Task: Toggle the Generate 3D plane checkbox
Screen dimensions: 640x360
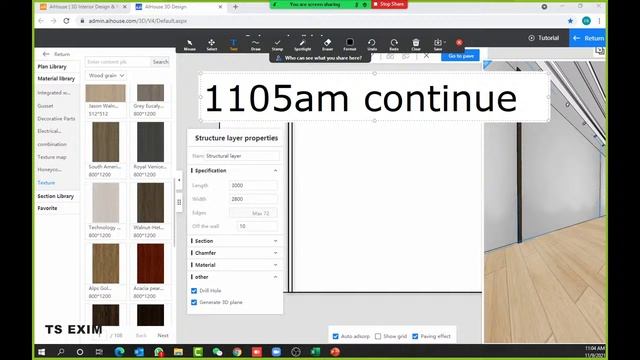Action: [194, 302]
